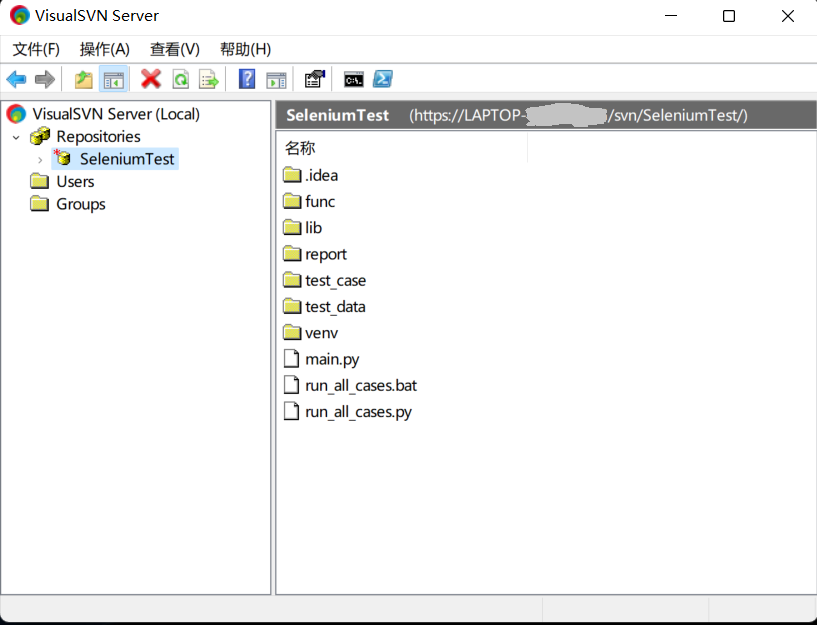Click the Users folder icon in tree

40,181
